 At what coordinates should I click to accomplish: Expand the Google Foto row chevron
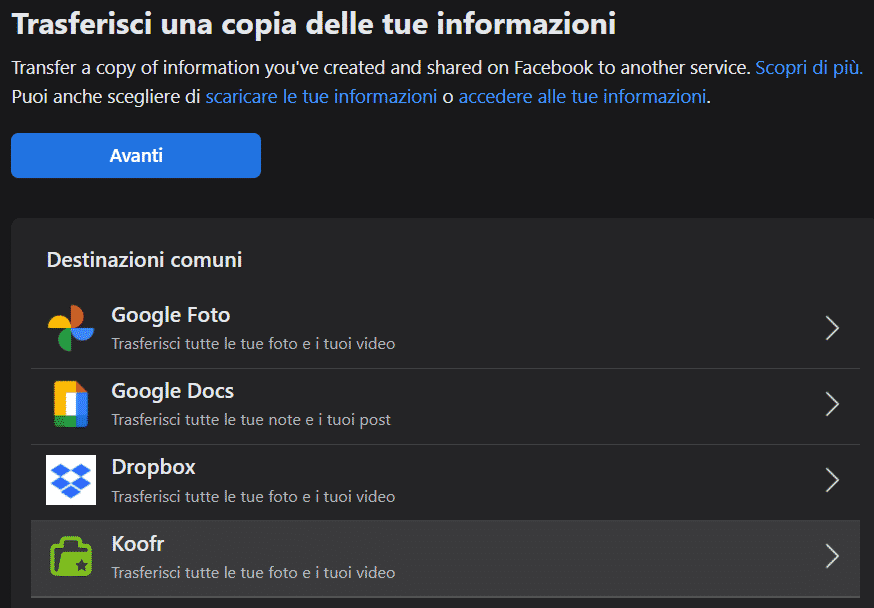pyautogui.click(x=832, y=328)
